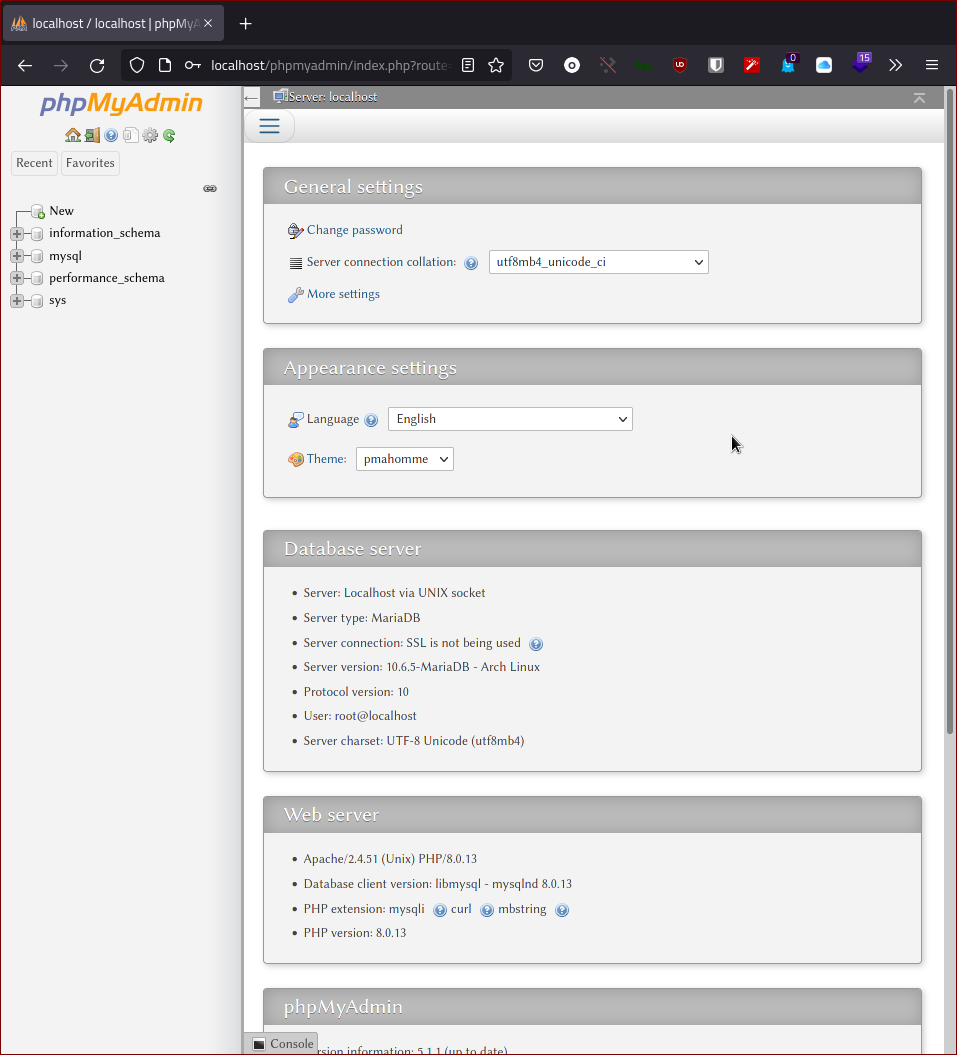Open Bitwarden shield extension icon
This screenshot has height=1055, width=957.
click(716, 65)
